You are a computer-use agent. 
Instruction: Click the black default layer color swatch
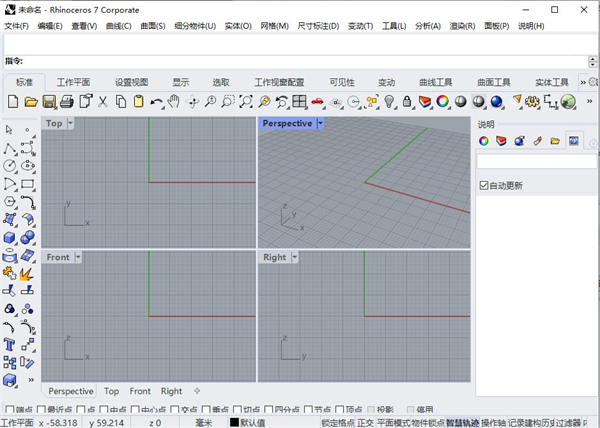233,422
